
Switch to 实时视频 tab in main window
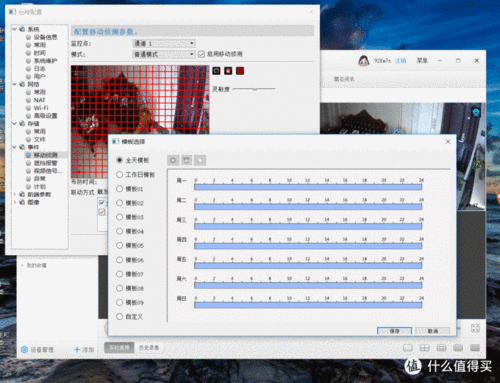pos(119,348)
